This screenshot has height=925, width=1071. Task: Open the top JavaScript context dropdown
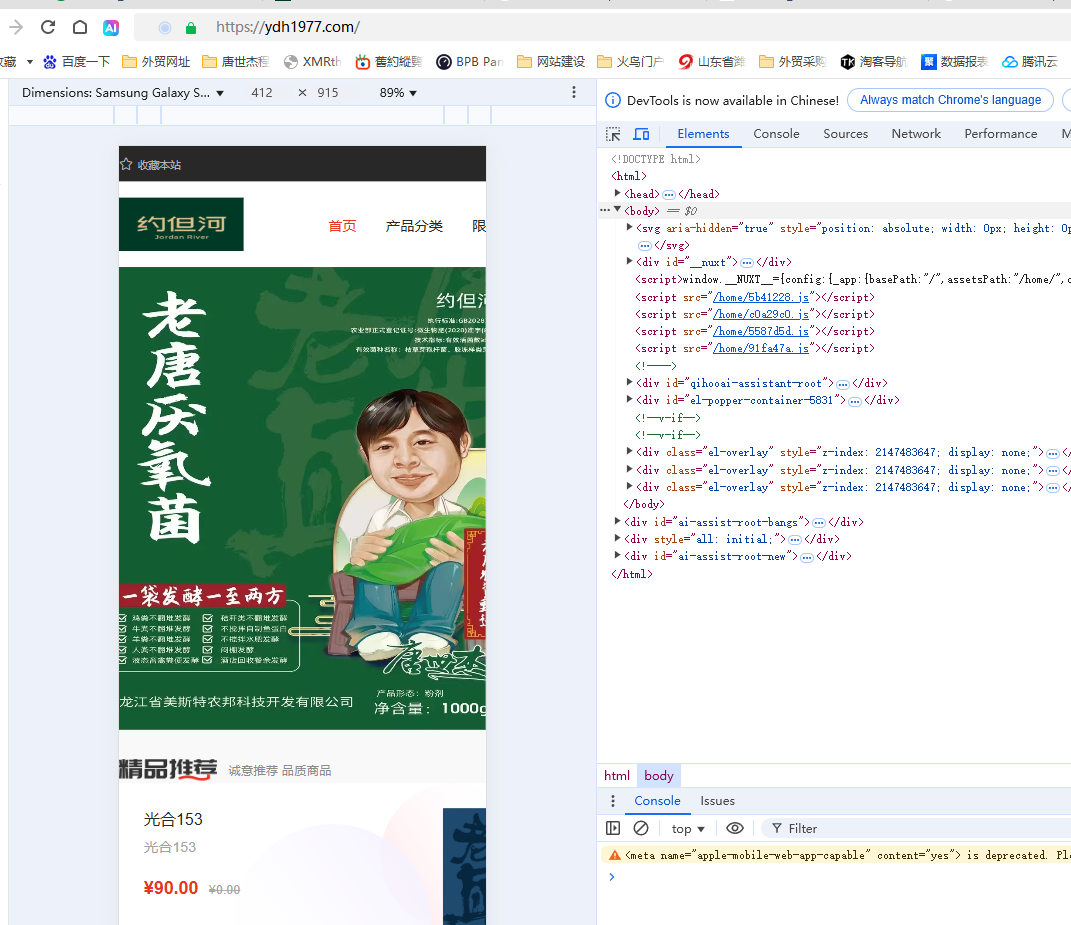688,829
